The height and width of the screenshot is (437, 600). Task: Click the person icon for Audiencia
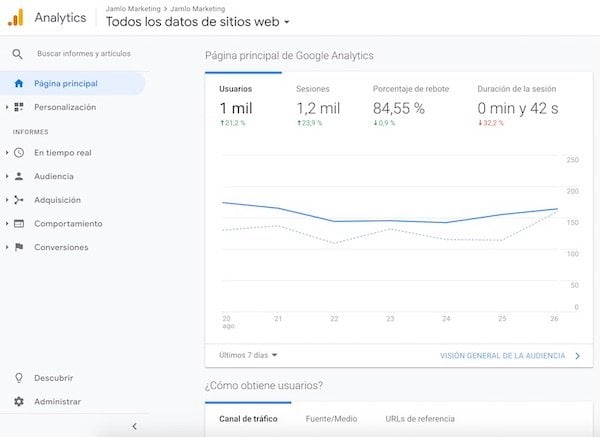pos(19,176)
